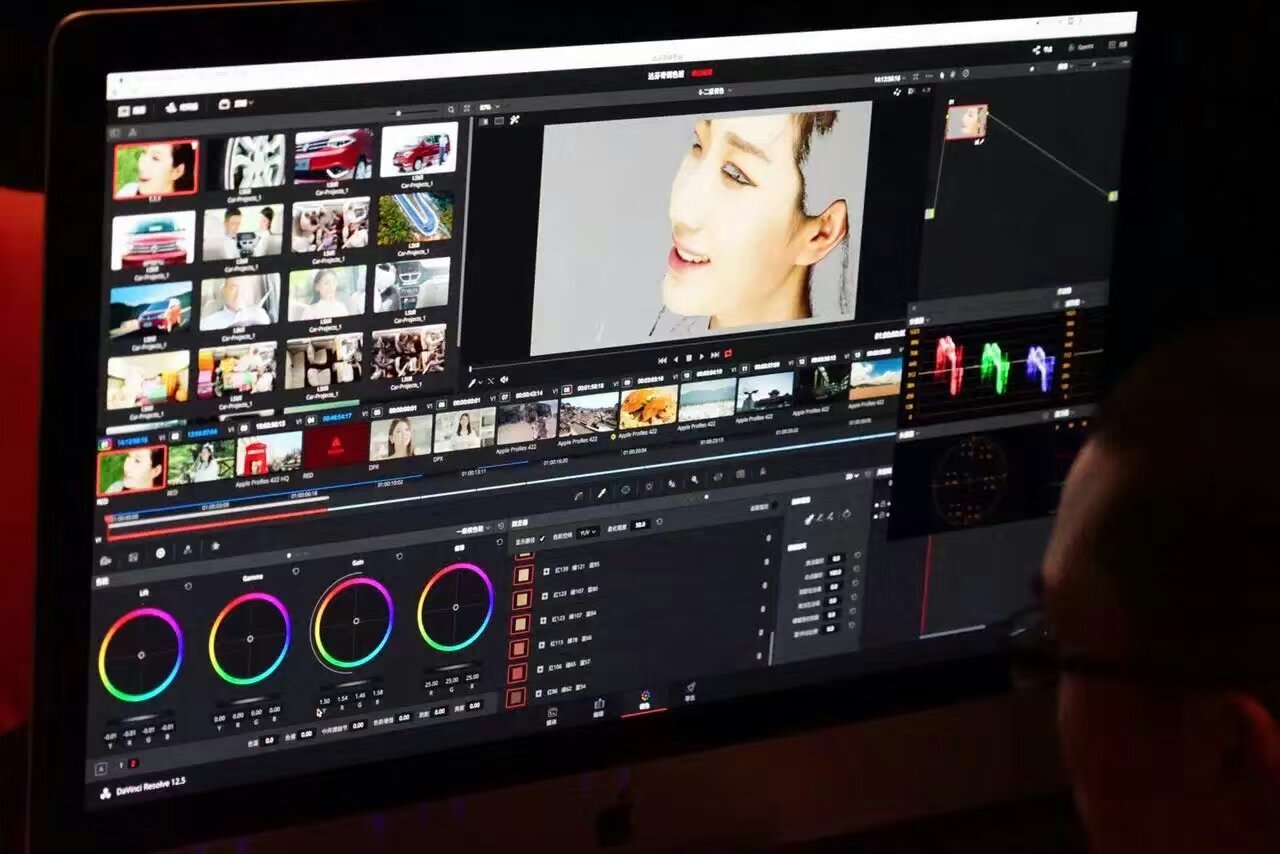Screen dimensions: 1280x854
Task: Expand the color wheels mode dropdown
Action: pyautogui.click(x=476, y=530)
